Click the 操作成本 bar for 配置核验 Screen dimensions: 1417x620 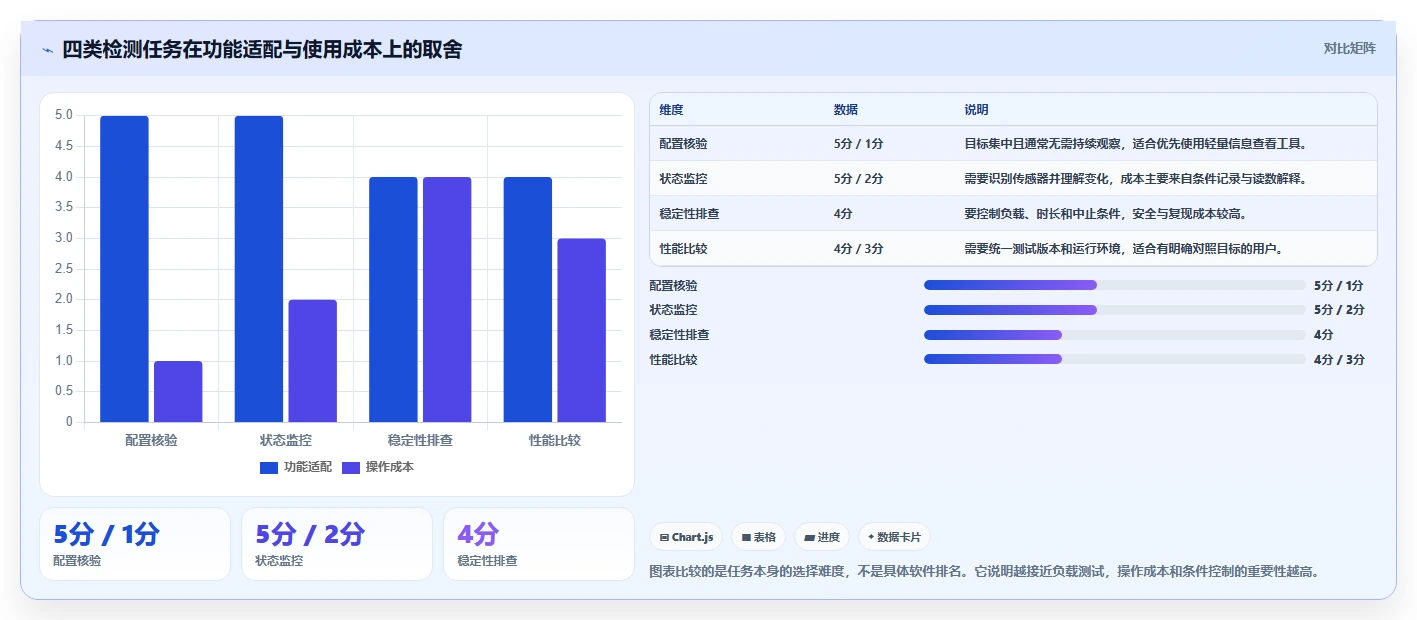click(x=178, y=392)
